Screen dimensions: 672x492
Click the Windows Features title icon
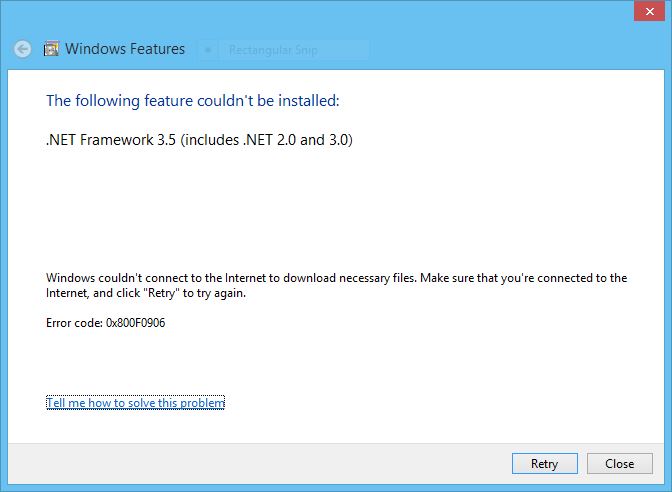(51, 49)
